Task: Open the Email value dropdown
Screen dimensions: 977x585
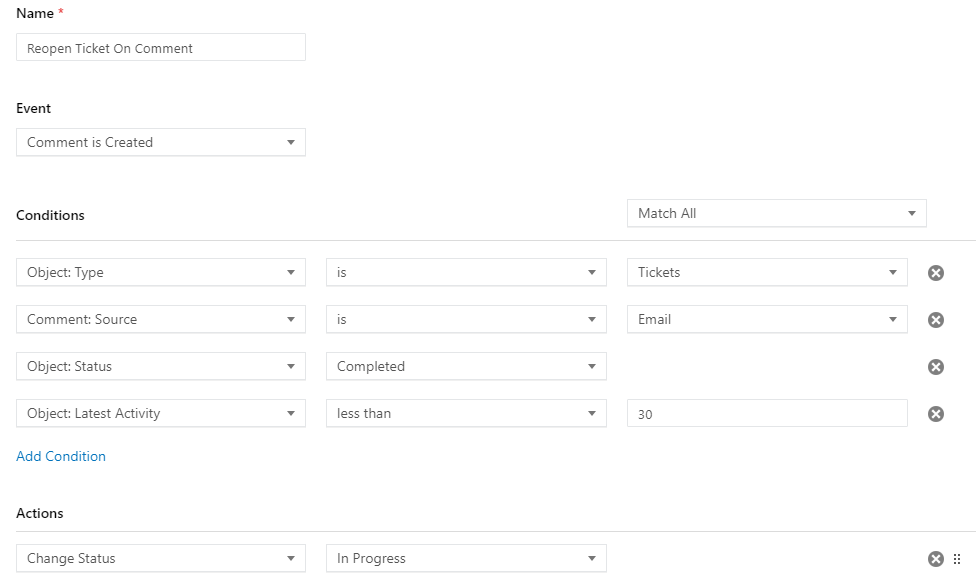Action: pos(767,319)
